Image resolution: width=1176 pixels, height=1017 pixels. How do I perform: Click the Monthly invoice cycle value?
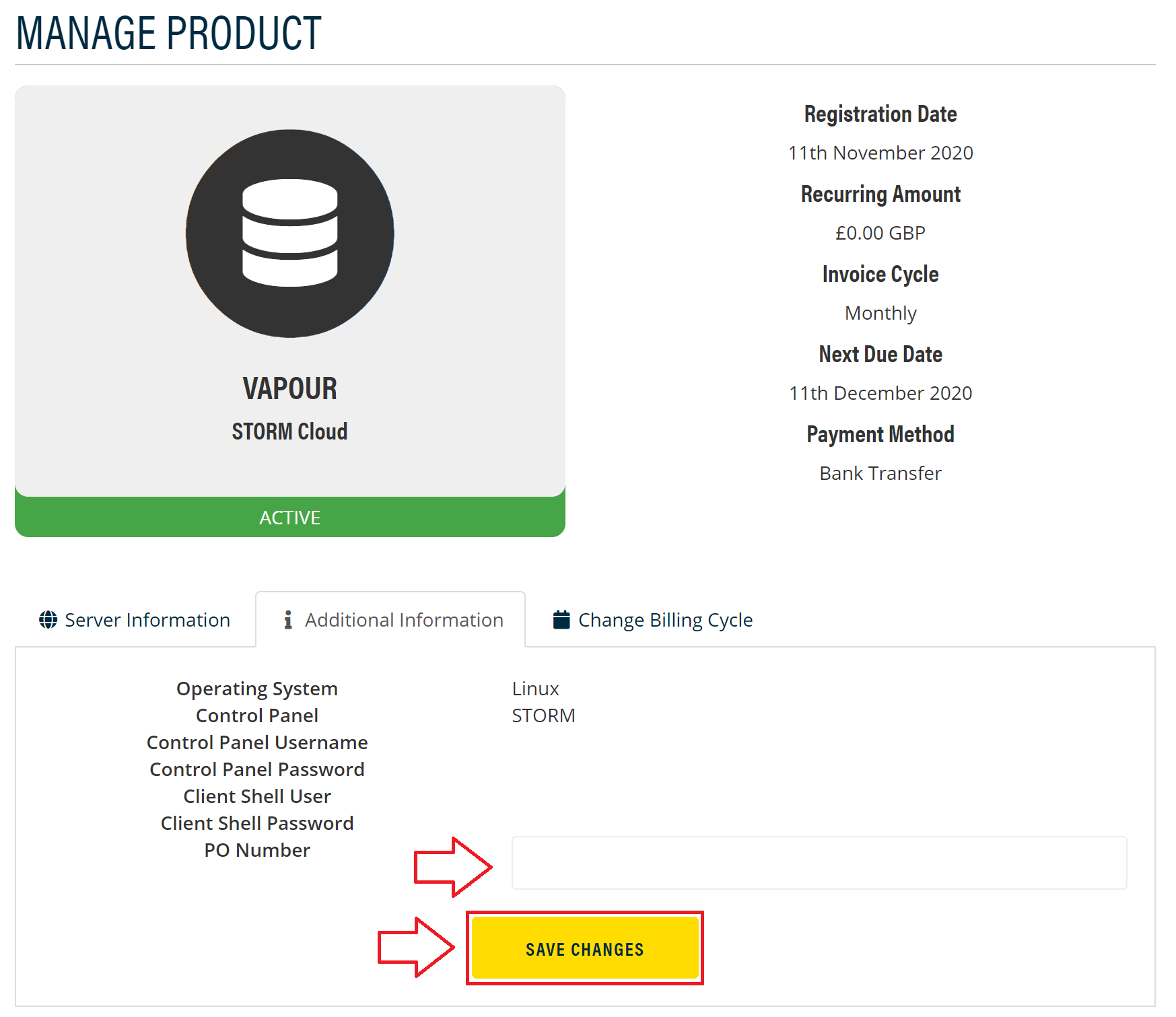click(880, 314)
